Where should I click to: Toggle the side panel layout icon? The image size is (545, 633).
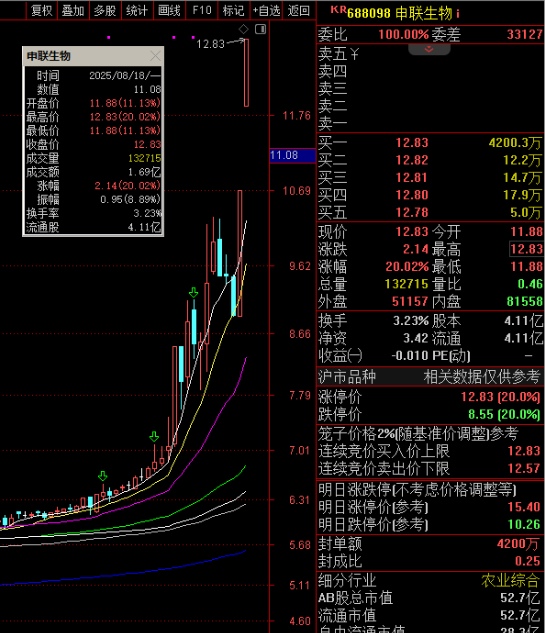[260, 29]
